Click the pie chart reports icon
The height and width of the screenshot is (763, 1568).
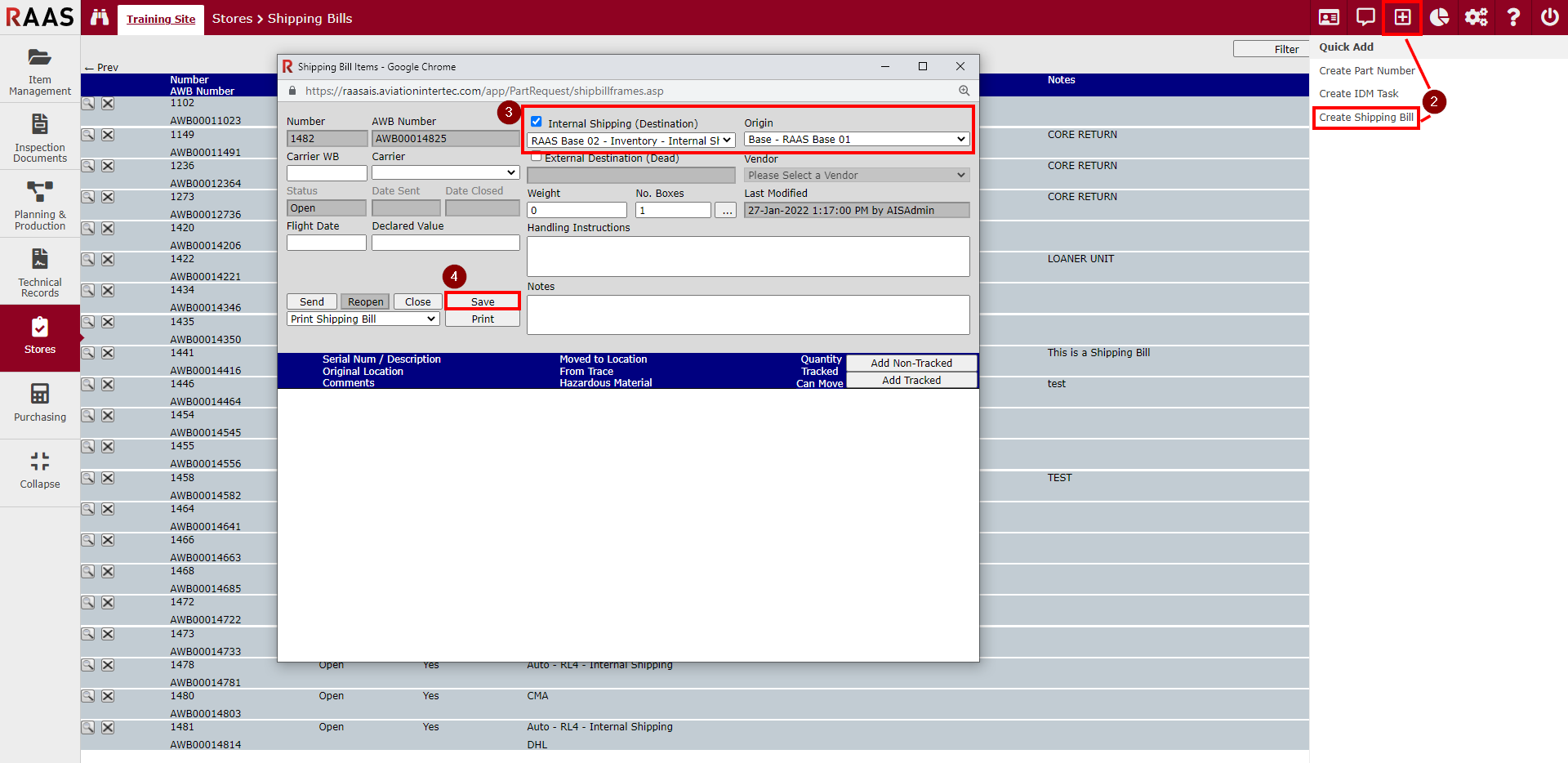[x=1439, y=17]
